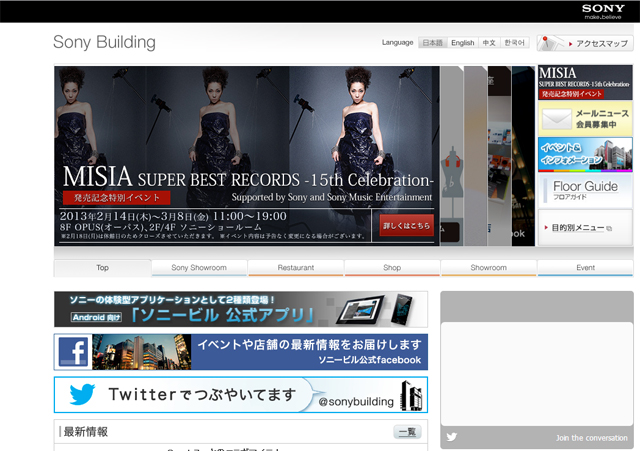Open the Sony Building home title
This screenshot has height=451, width=640.
(x=104, y=42)
